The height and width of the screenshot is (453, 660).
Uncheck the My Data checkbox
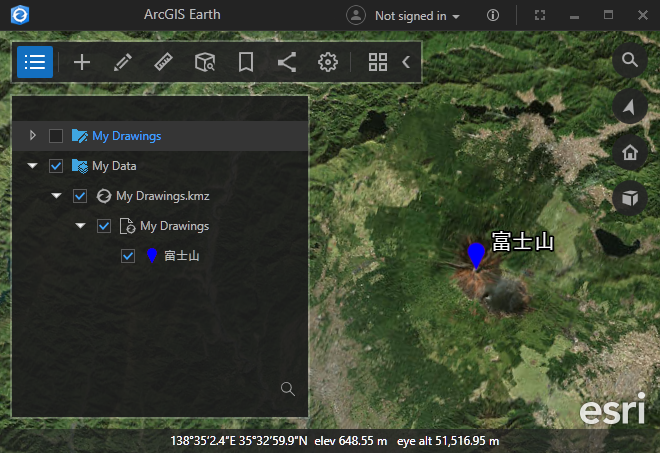pos(56,166)
